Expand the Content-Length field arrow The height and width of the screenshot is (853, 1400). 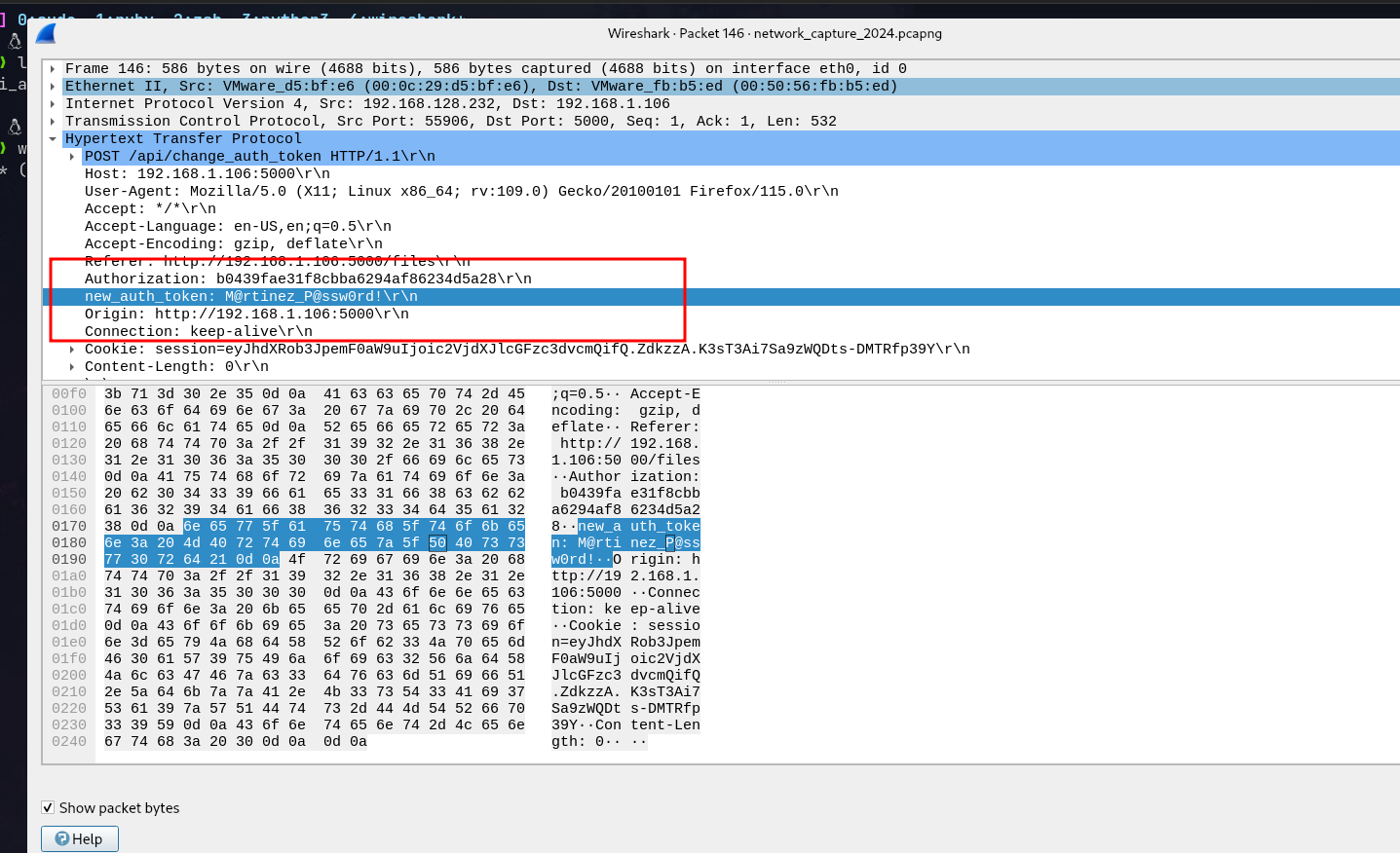pyautogui.click(x=72, y=367)
